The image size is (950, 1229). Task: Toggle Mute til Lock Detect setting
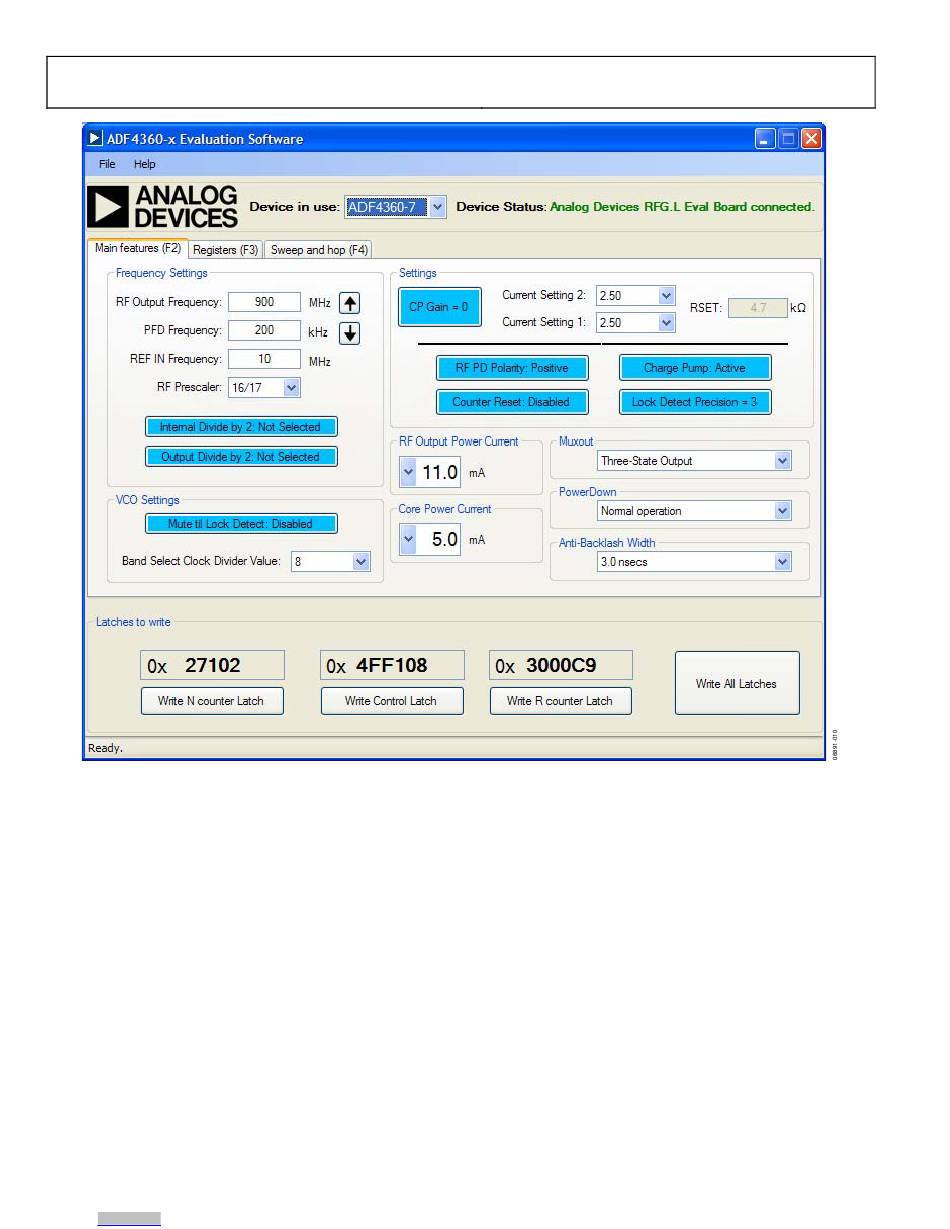tap(241, 524)
